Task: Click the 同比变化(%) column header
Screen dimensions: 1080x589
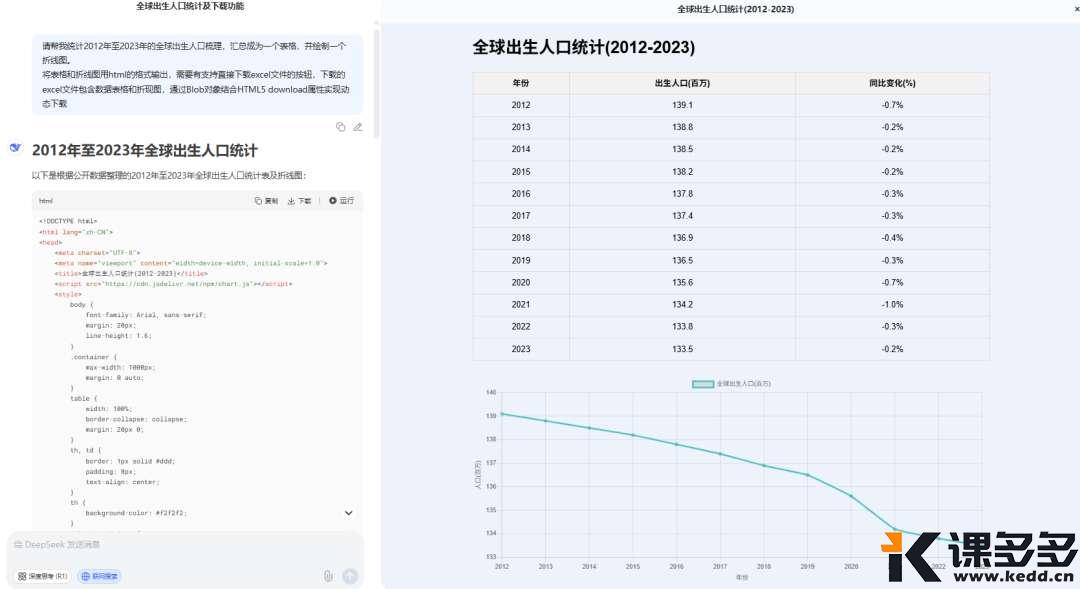Action: [x=892, y=83]
